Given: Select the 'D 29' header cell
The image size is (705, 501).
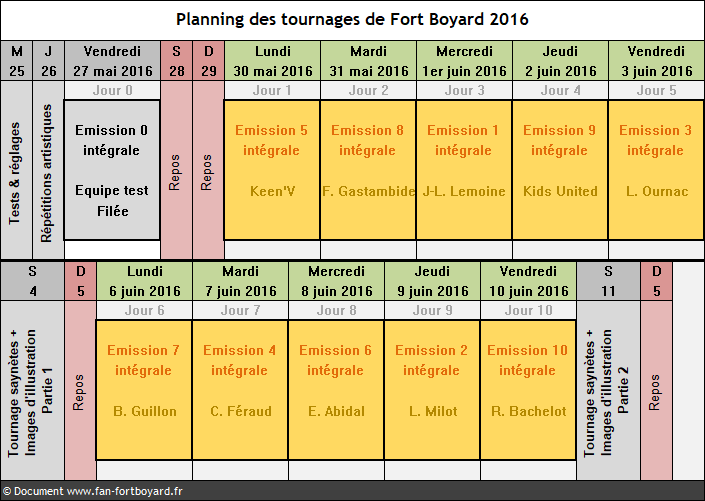Looking at the screenshot, I should click(209, 61).
